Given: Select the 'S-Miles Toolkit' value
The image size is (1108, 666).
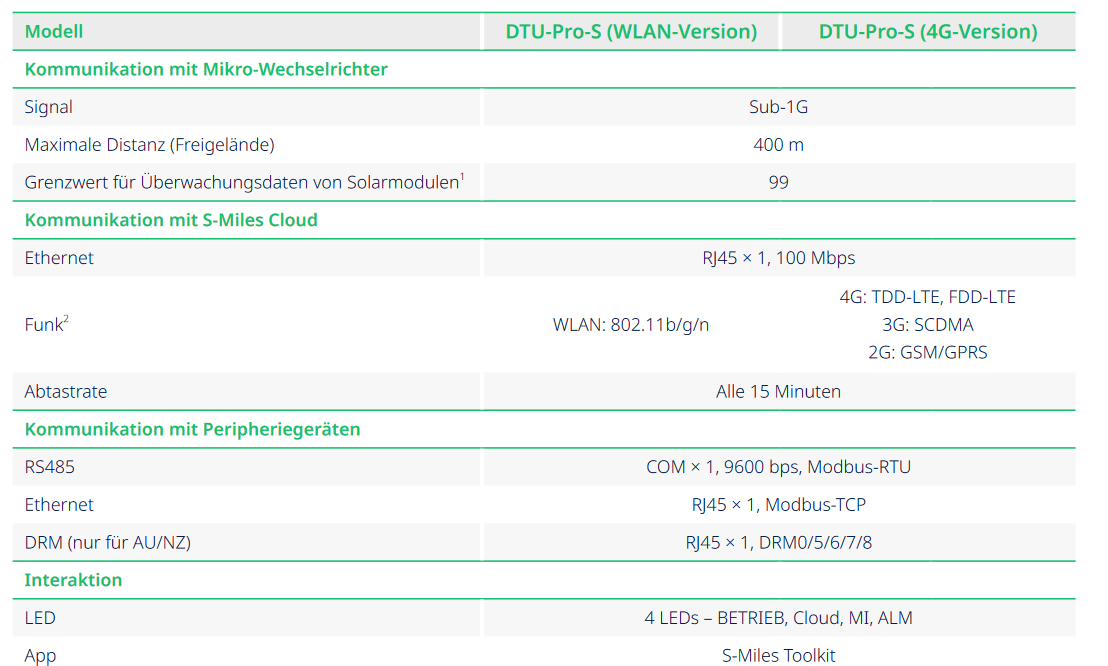Looking at the screenshot, I should point(778,656).
